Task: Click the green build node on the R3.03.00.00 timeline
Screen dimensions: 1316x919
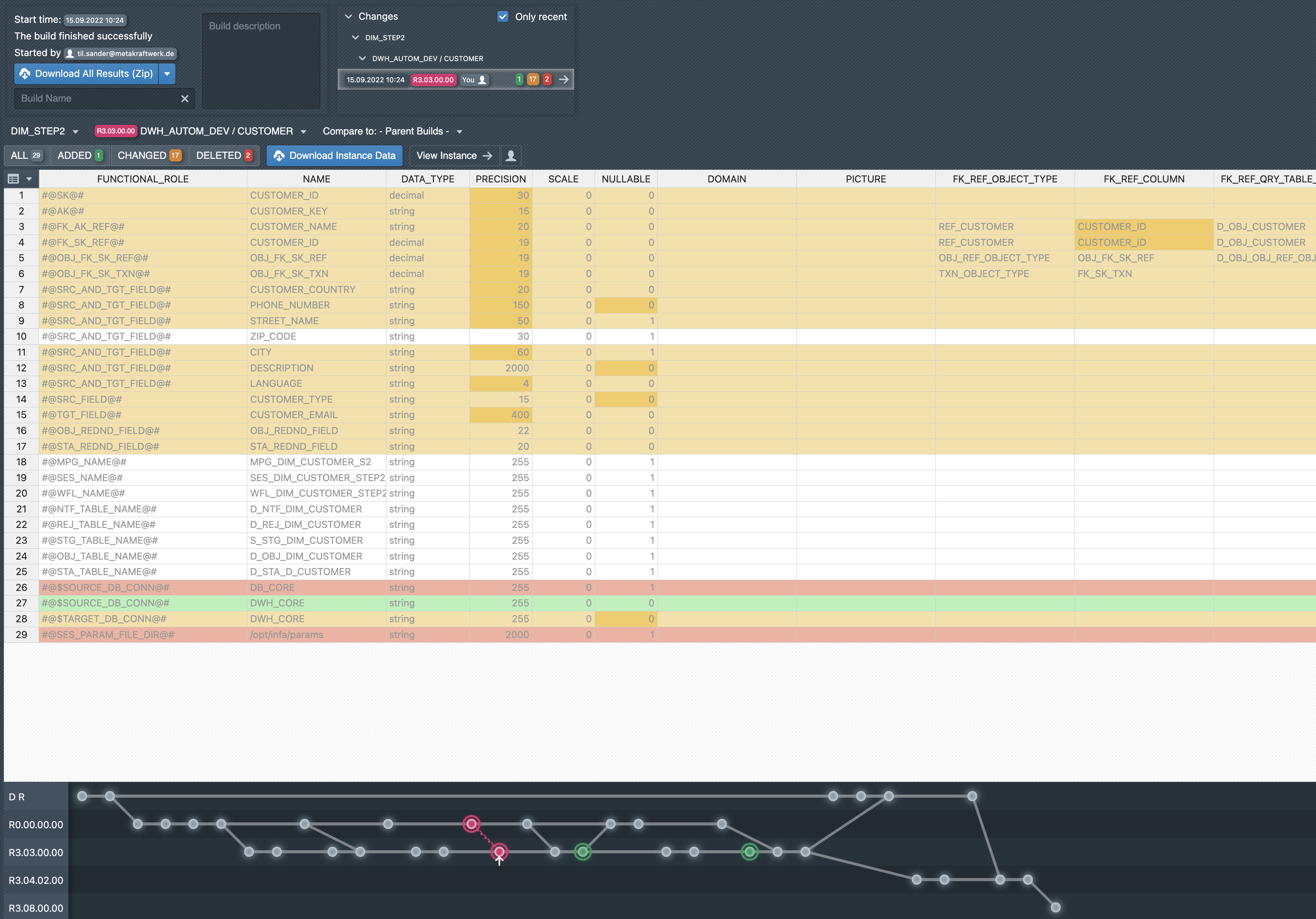Action: 582,852
